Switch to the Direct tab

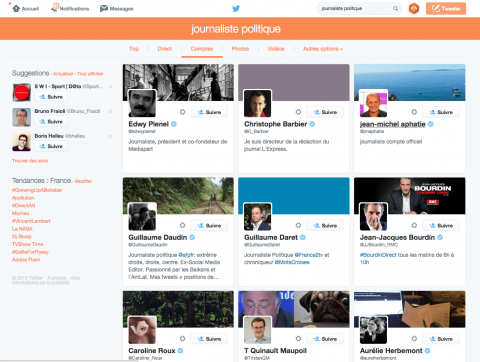[165, 49]
